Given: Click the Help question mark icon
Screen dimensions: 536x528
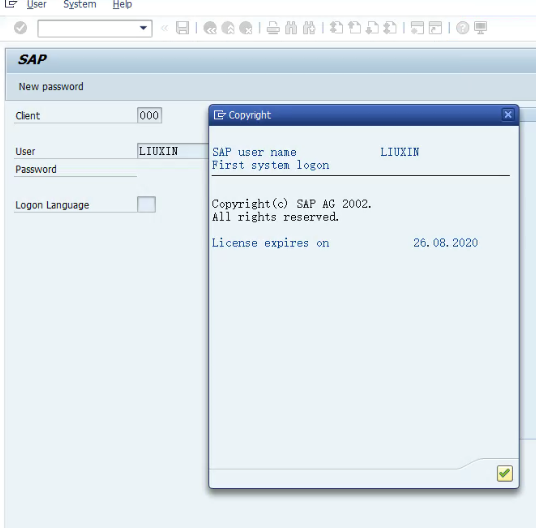Looking at the screenshot, I should tap(463, 28).
